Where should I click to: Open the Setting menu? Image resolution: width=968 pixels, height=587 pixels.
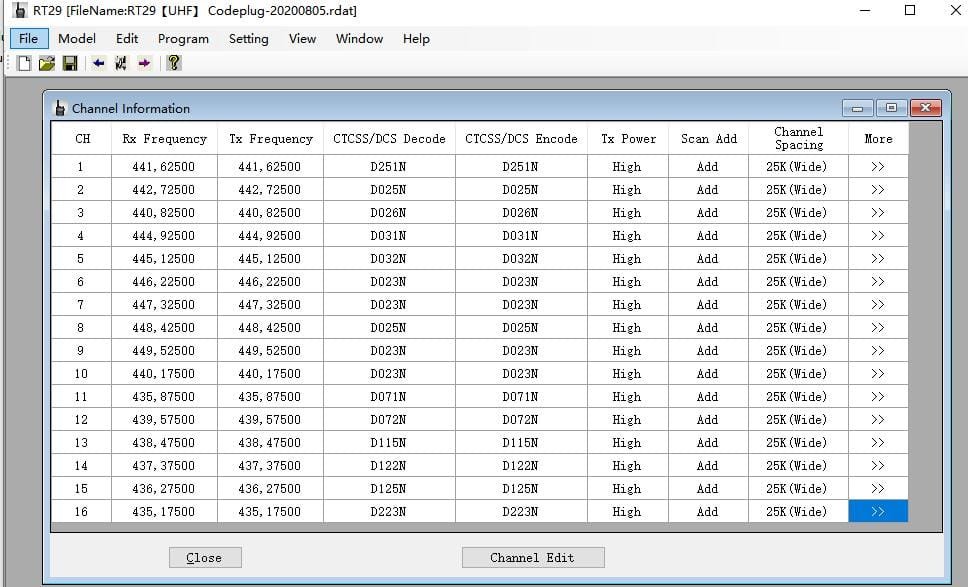248,39
